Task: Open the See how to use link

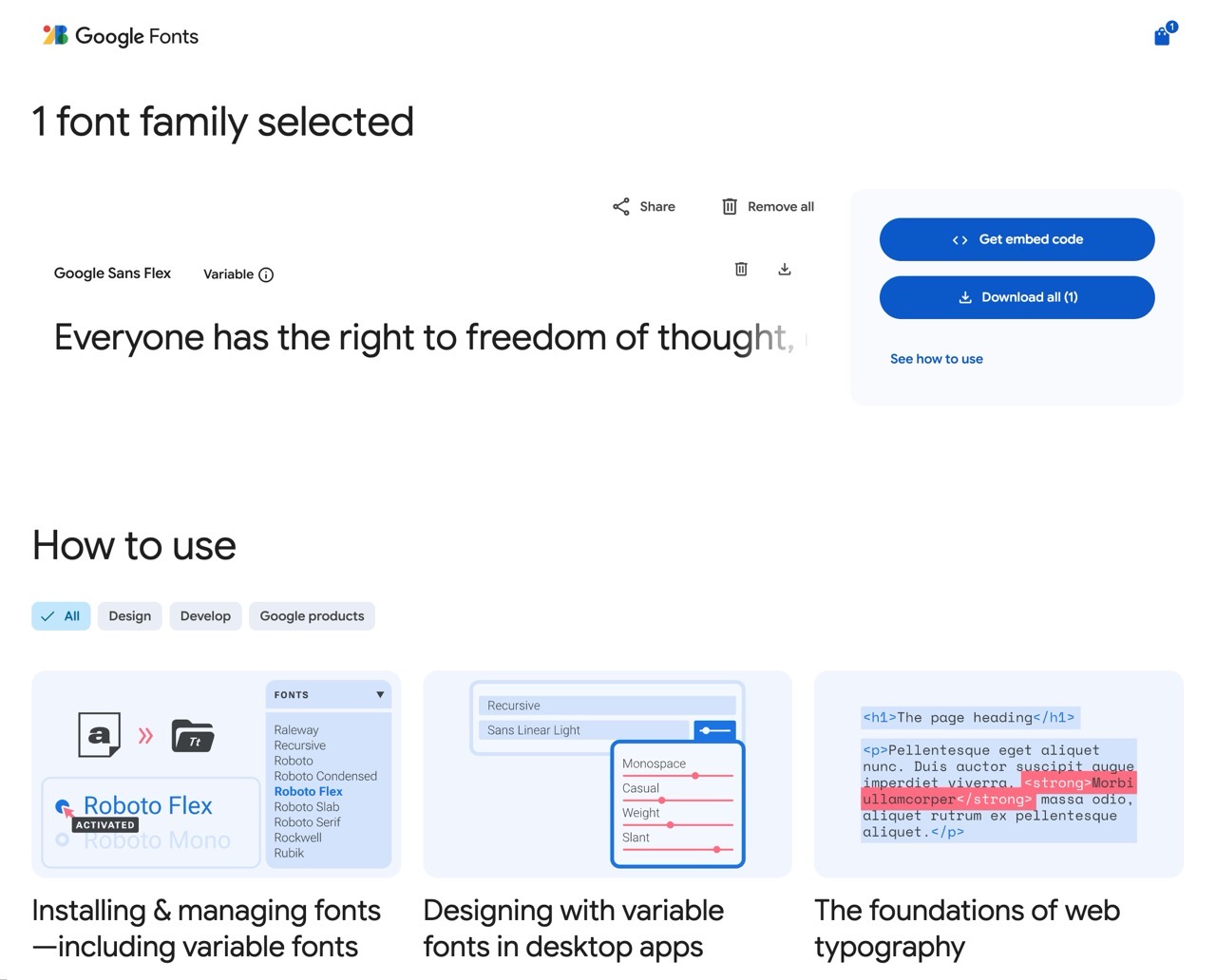Action: pyautogui.click(x=937, y=359)
